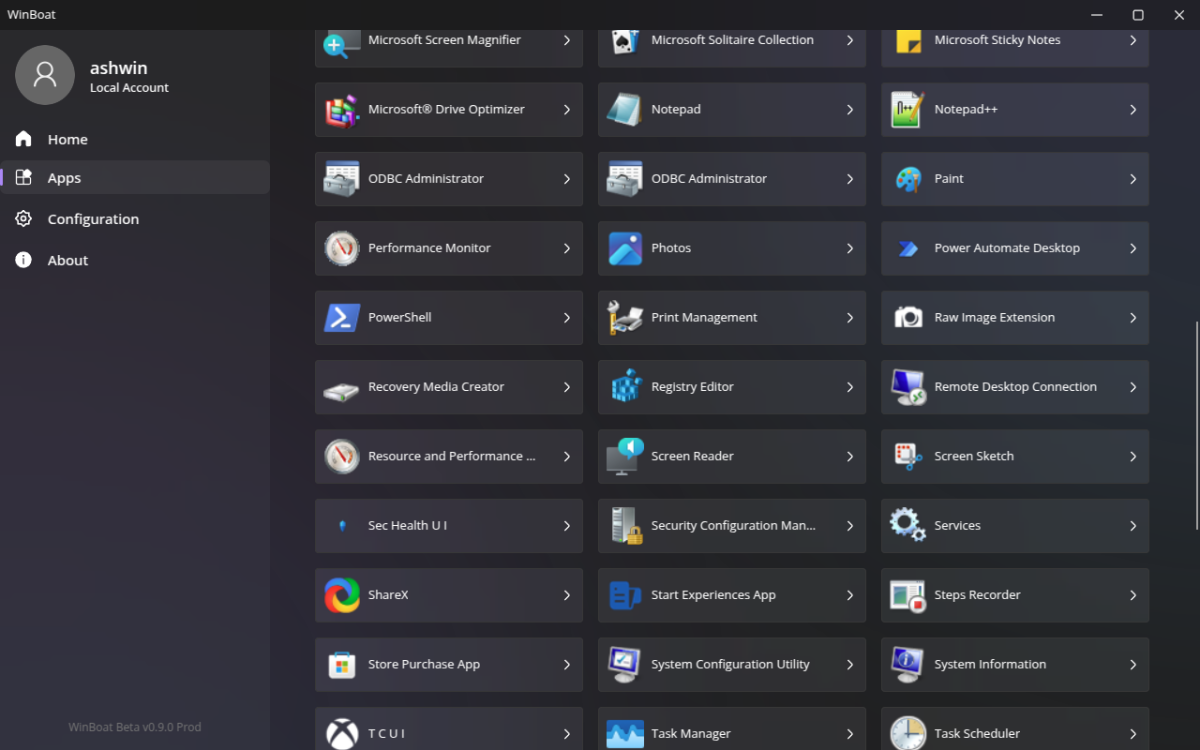
Task: Click the 'Microsoft Solitaire Collection' label
Action: pos(732,40)
